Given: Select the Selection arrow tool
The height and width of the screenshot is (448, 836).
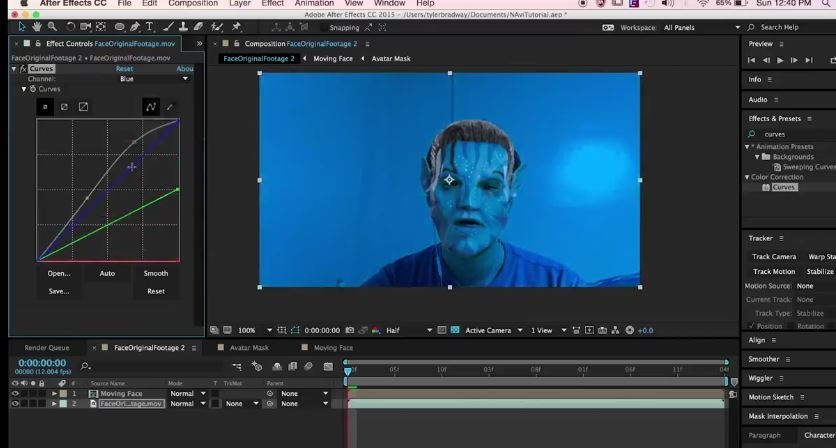Looking at the screenshot, I should 22,27.
